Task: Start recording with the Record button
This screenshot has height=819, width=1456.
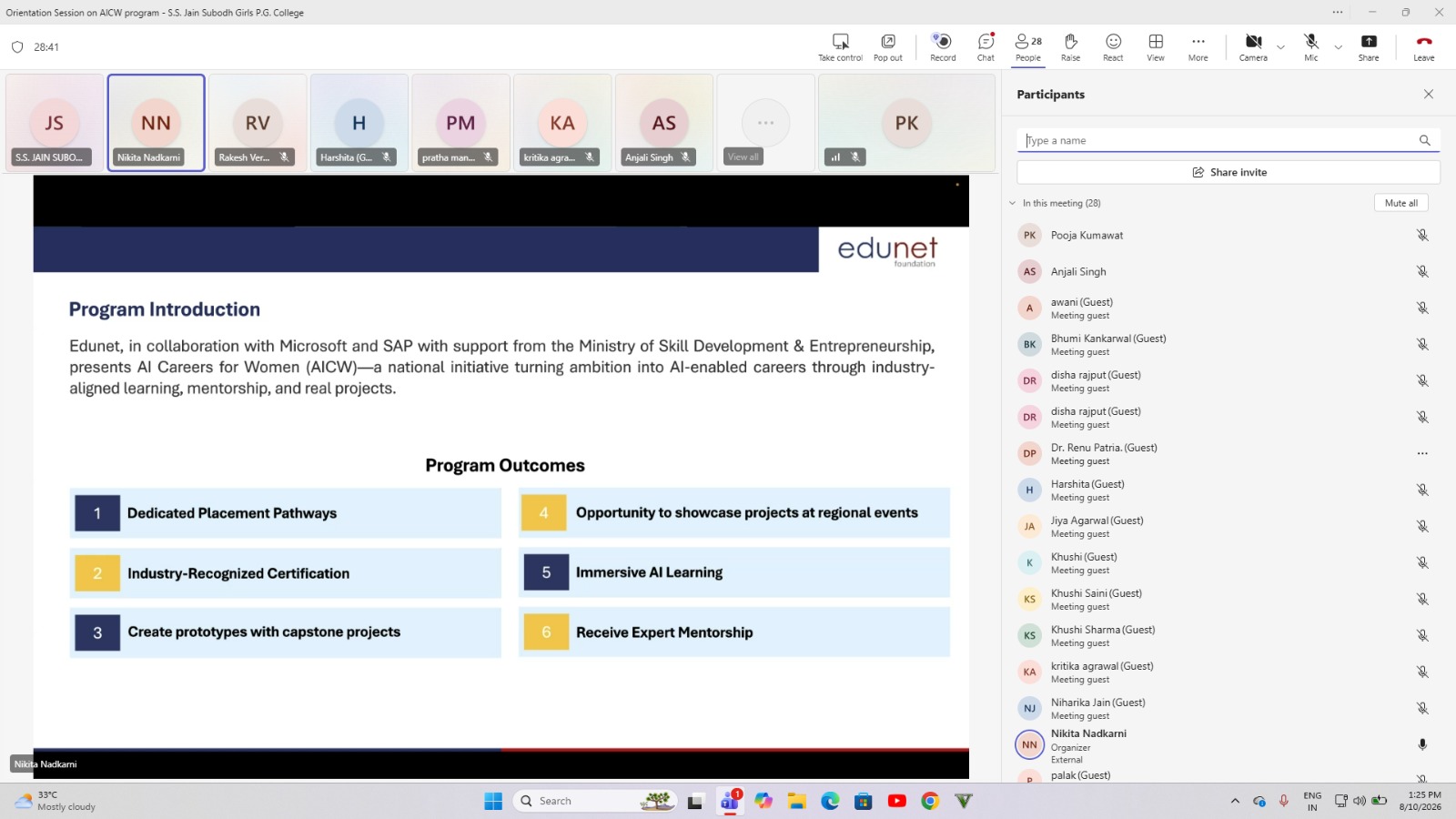Action: [943, 47]
